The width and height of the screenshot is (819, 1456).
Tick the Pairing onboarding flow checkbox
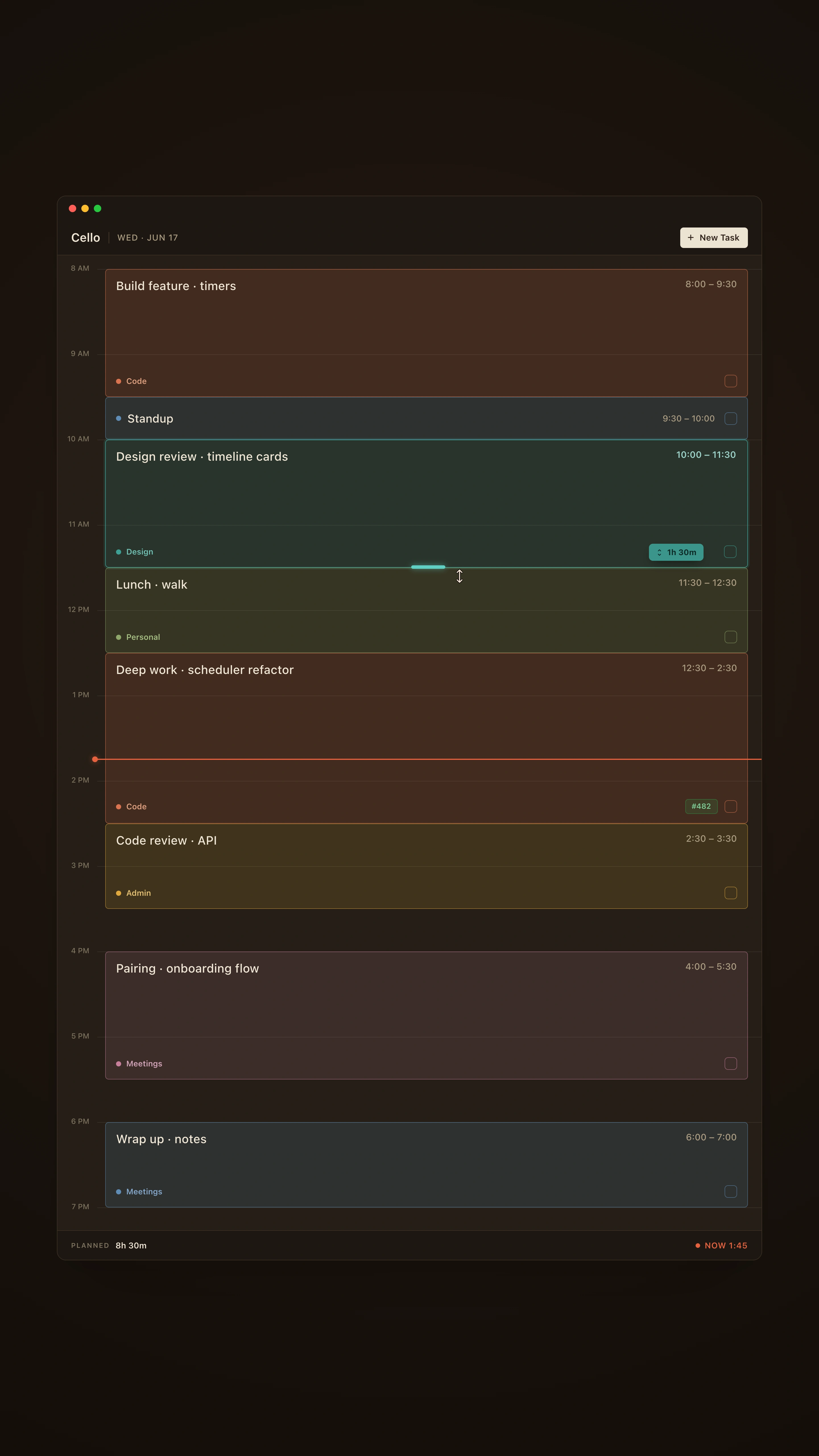730,1063
